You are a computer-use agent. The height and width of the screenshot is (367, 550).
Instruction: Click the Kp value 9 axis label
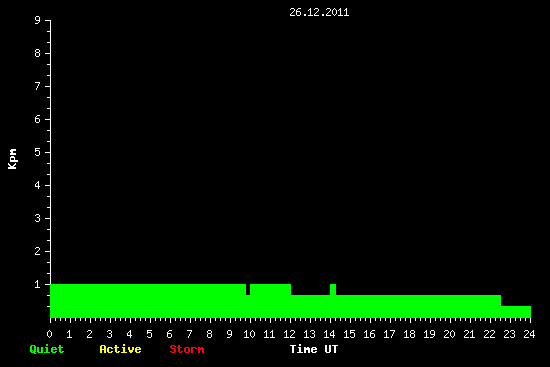38,20
